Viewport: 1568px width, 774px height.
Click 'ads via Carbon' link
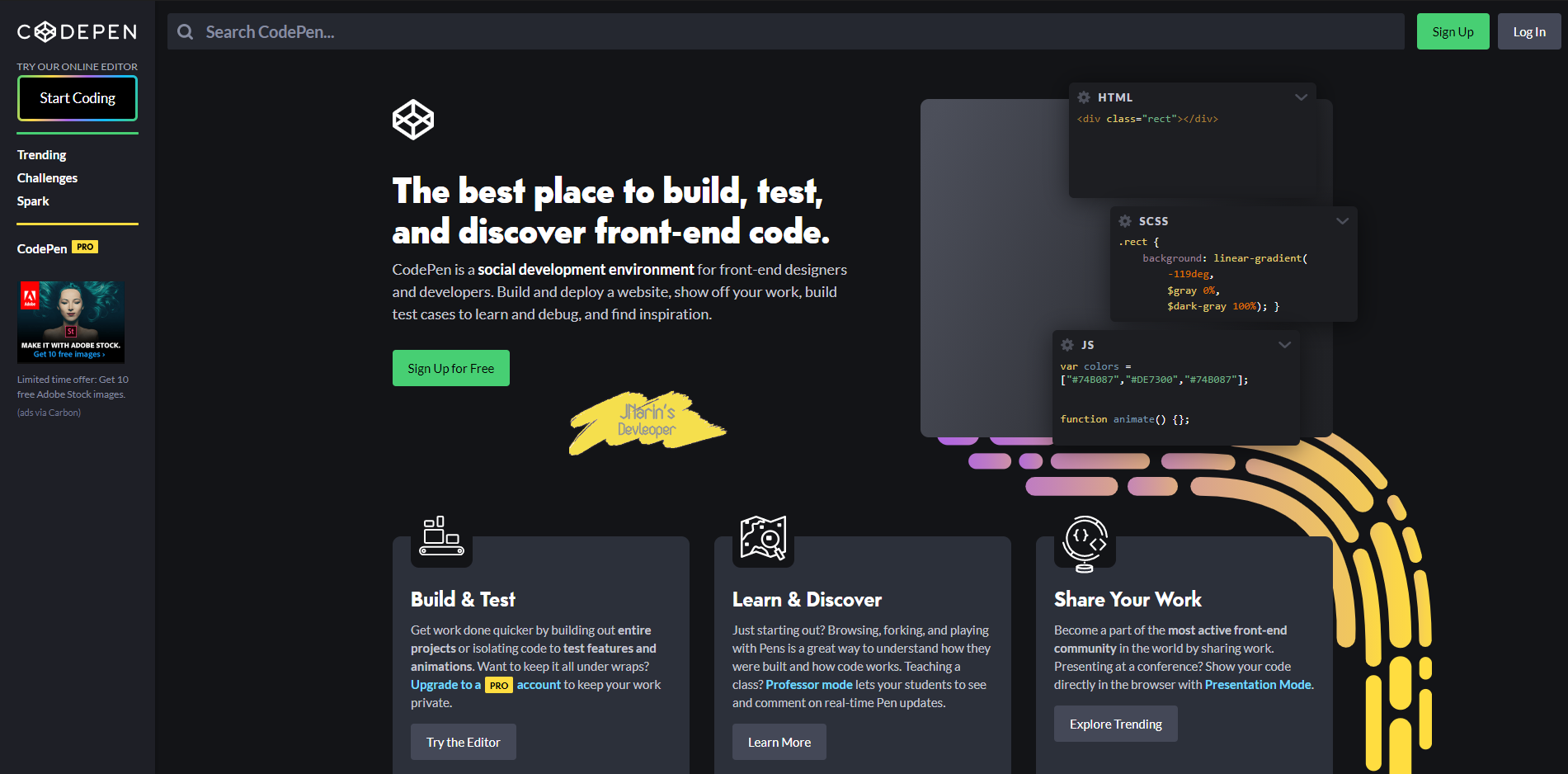(x=49, y=413)
